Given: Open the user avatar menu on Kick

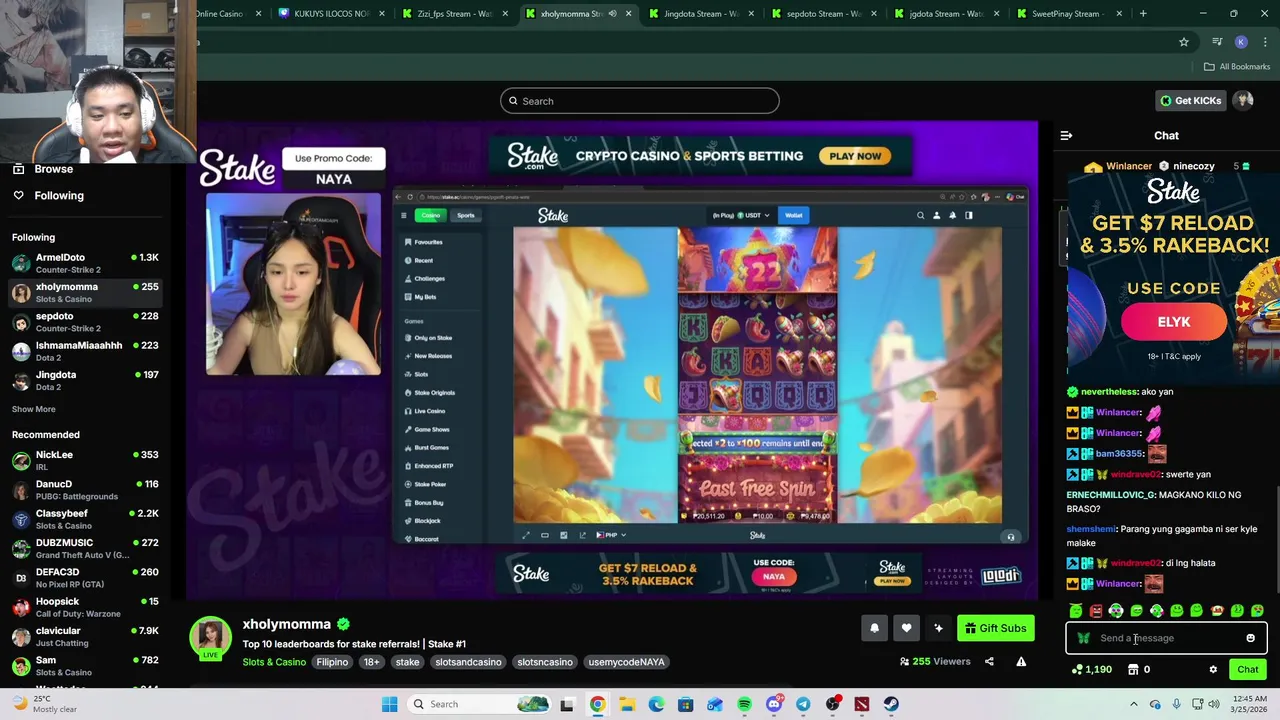Looking at the screenshot, I should (1244, 101).
